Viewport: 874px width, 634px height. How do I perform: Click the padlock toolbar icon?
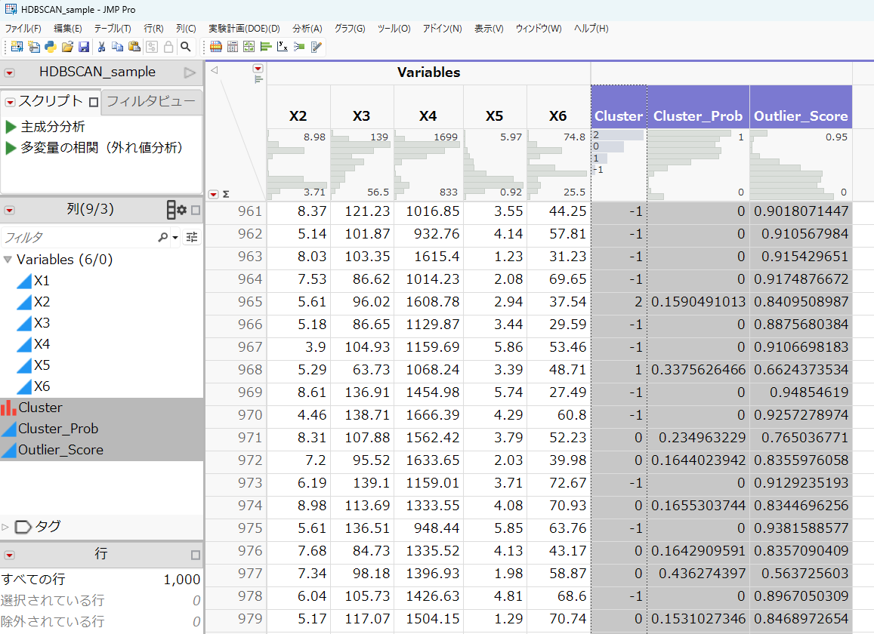[168, 47]
